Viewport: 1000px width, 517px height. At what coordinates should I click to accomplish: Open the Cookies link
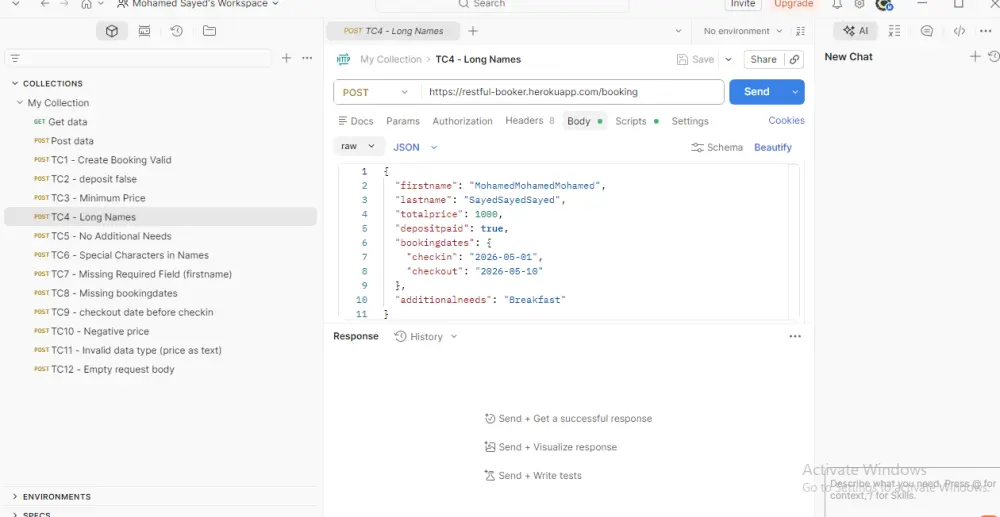point(786,120)
